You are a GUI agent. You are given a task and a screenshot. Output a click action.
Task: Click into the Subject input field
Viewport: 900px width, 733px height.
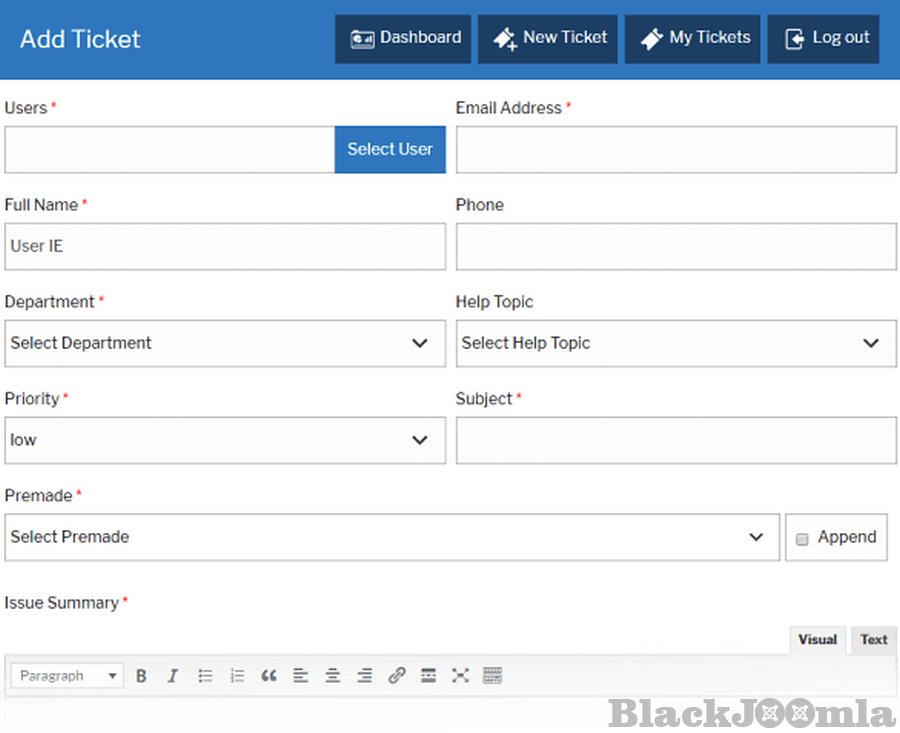point(676,440)
